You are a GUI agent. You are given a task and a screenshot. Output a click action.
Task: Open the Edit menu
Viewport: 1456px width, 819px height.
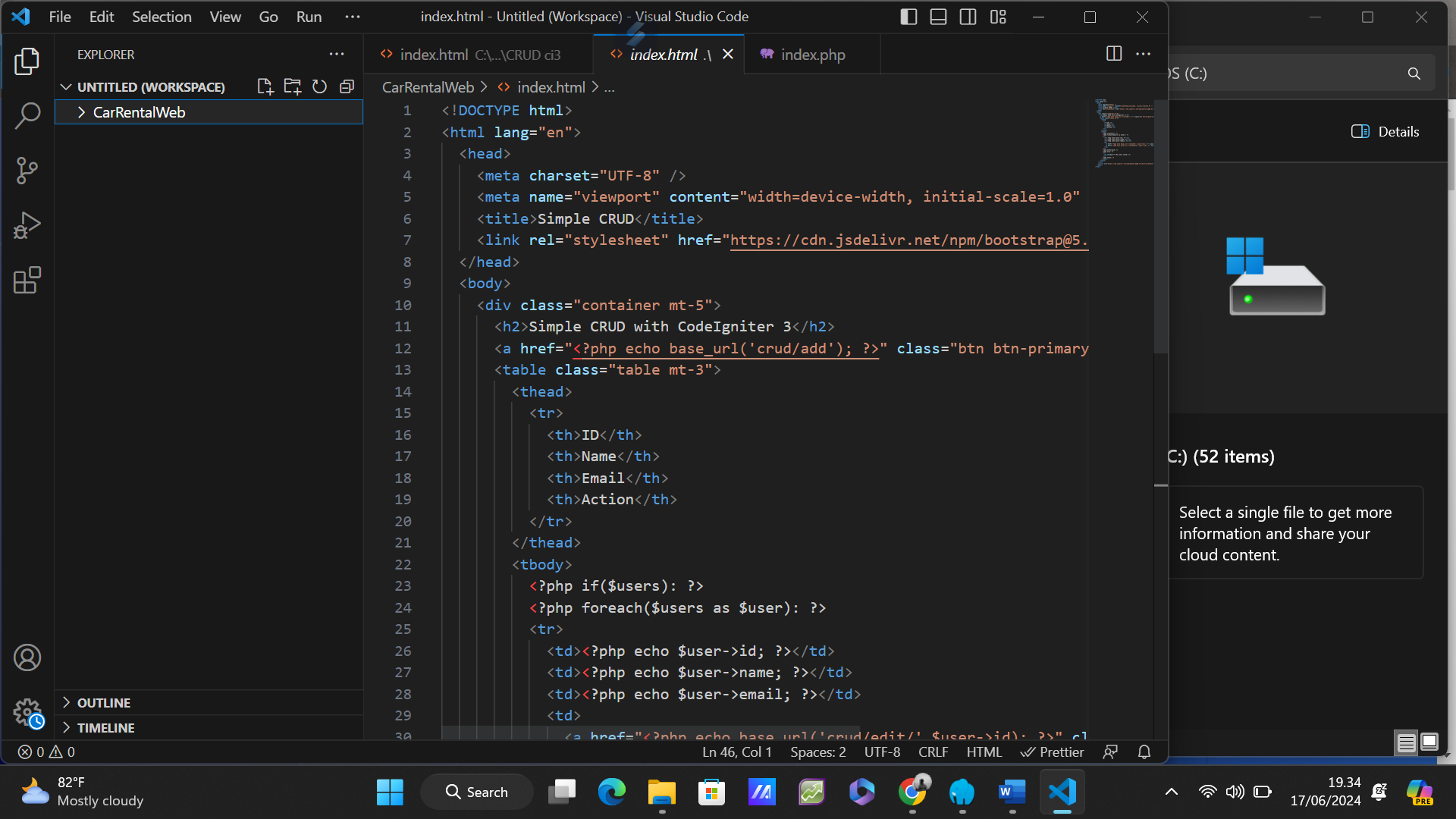pyautogui.click(x=102, y=17)
